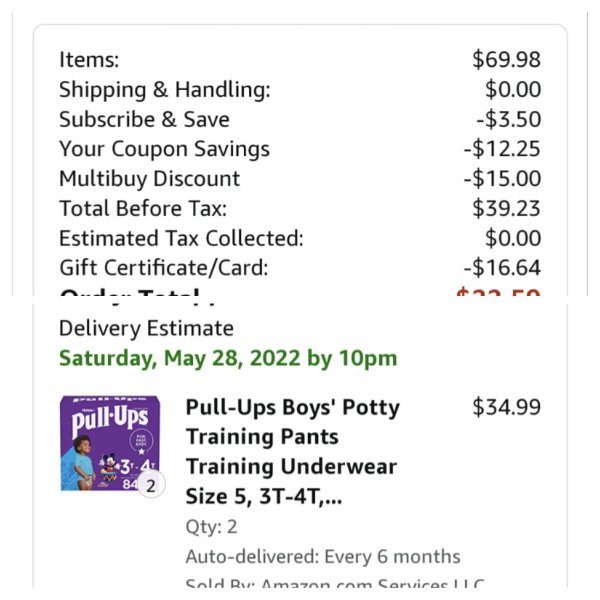Open Pull-Ups Boys' Potty Training Pants title
Screen dimensions: 600x600
click(x=292, y=452)
